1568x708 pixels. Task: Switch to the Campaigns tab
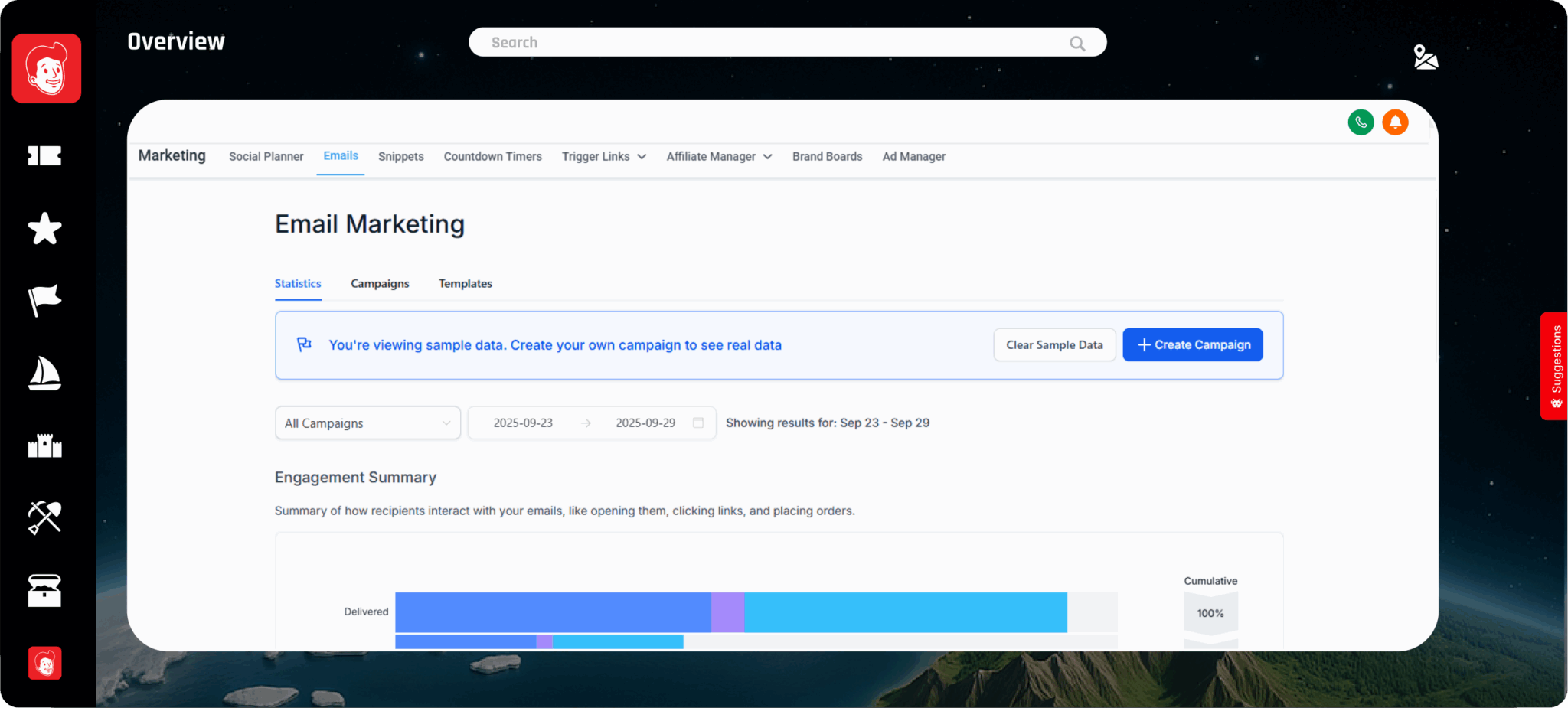(x=380, y=284)
